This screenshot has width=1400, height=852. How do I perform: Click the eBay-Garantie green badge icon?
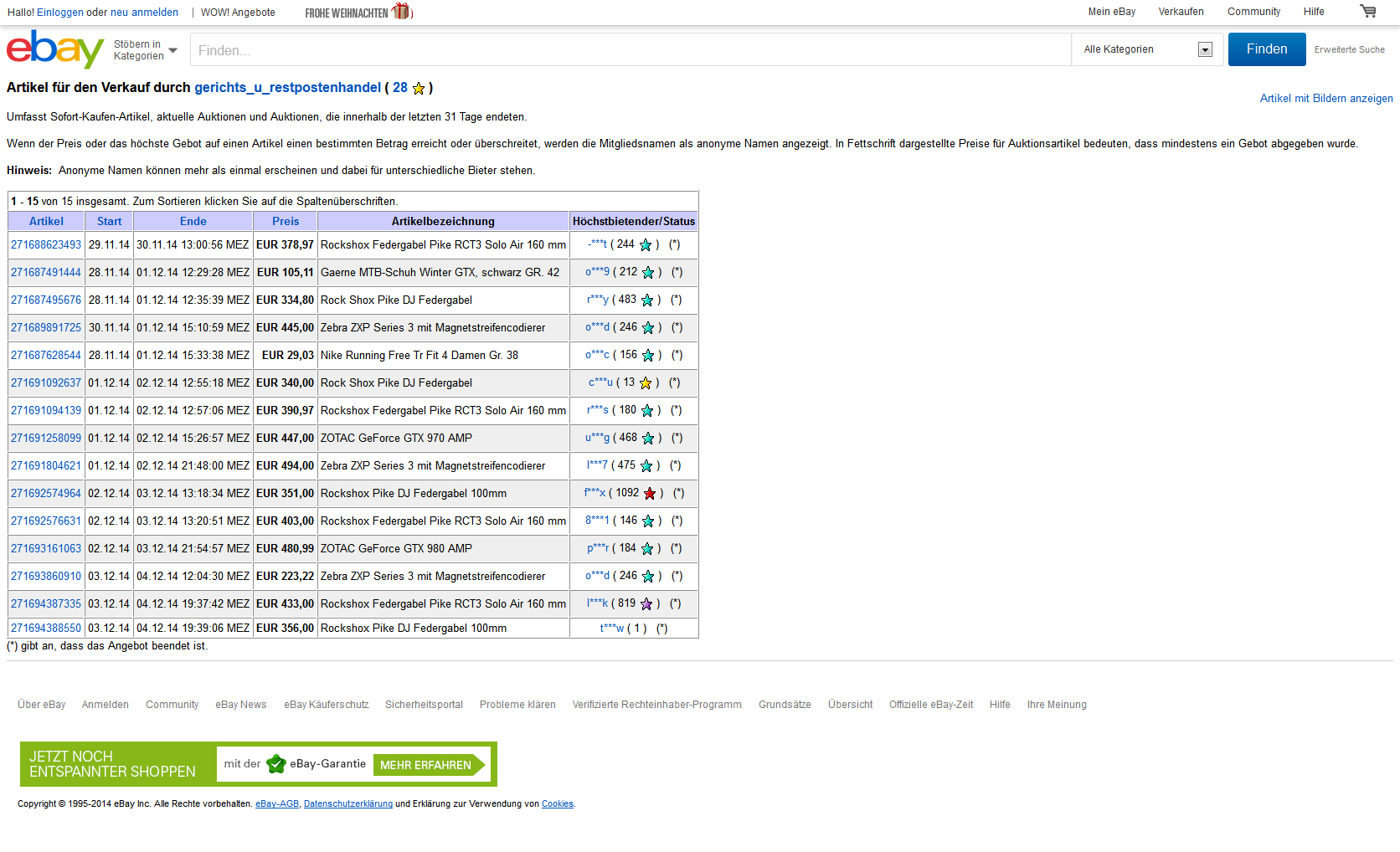(276, 763)
